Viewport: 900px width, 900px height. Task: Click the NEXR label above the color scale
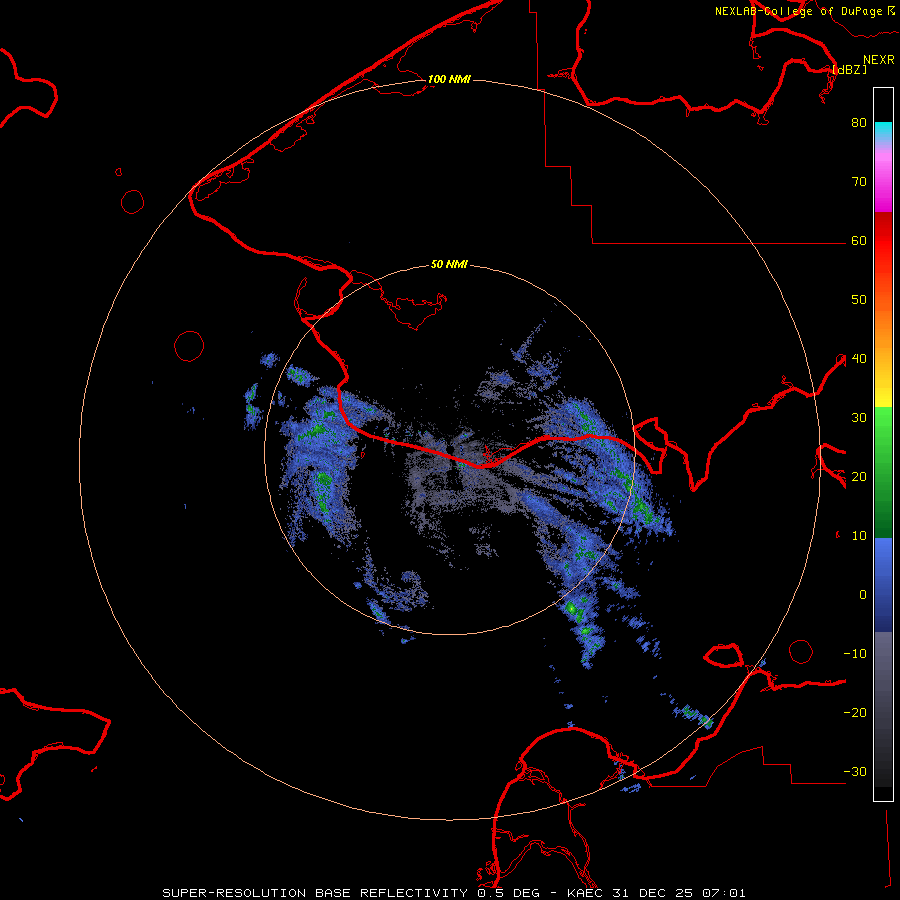coord(879,60)
